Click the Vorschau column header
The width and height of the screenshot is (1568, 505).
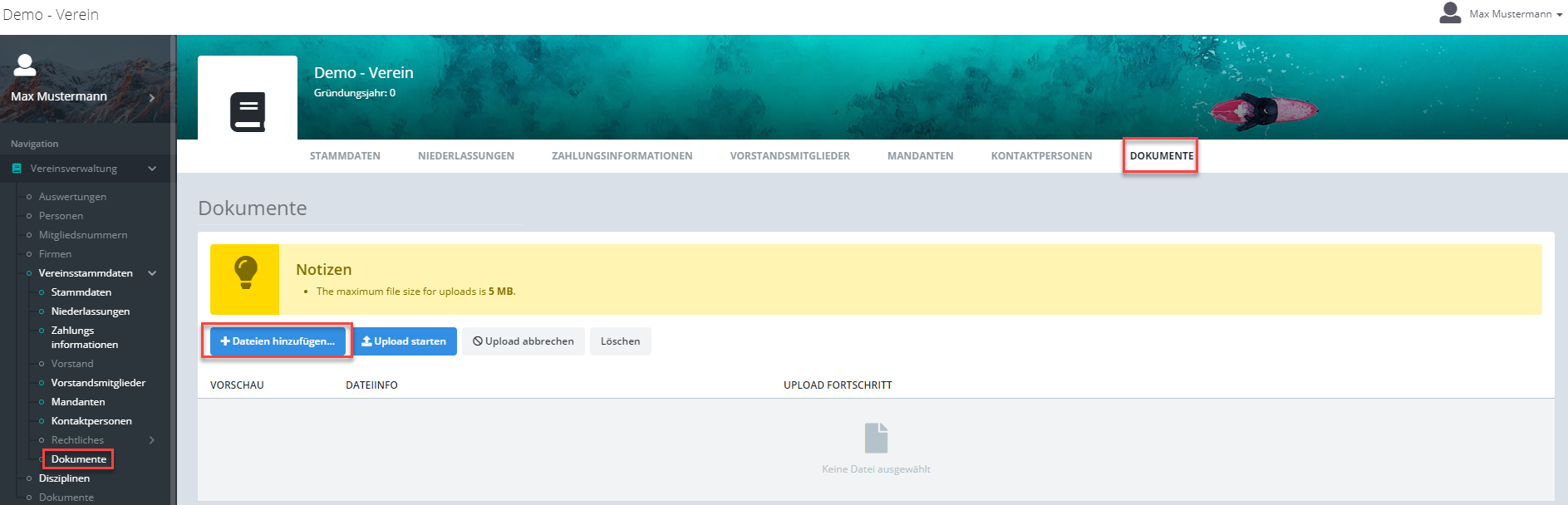[x=237, y=385]
